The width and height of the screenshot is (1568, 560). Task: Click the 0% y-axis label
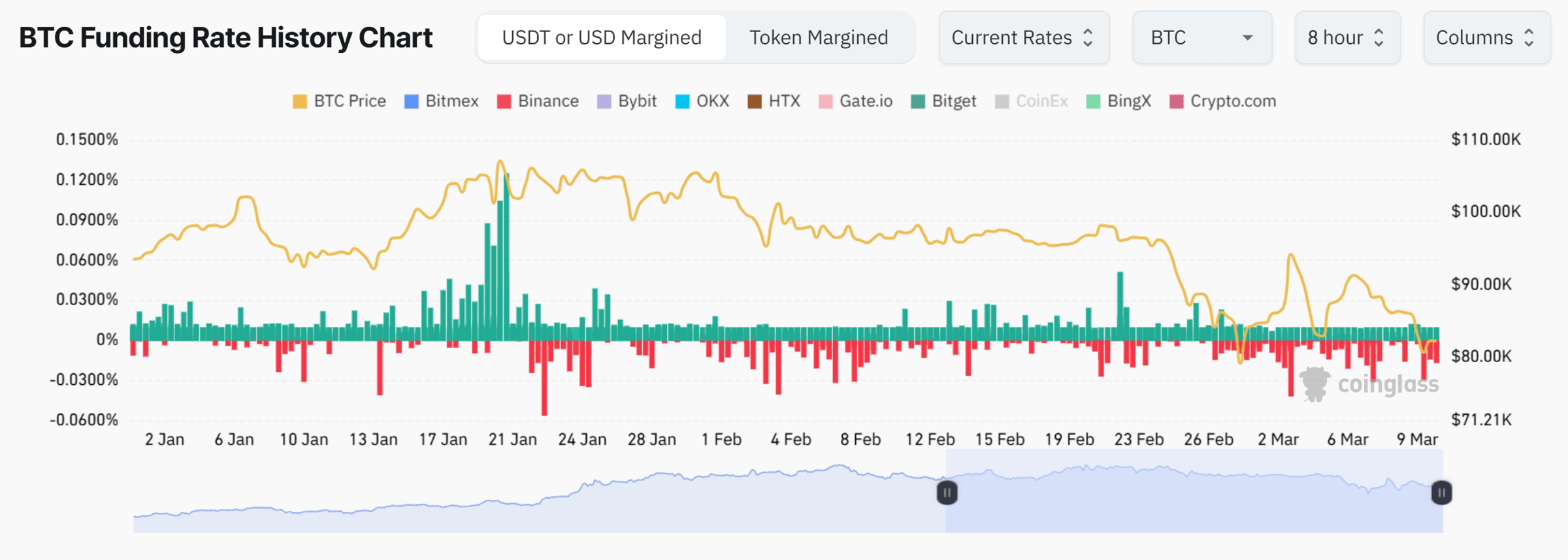tap(107, 340)
